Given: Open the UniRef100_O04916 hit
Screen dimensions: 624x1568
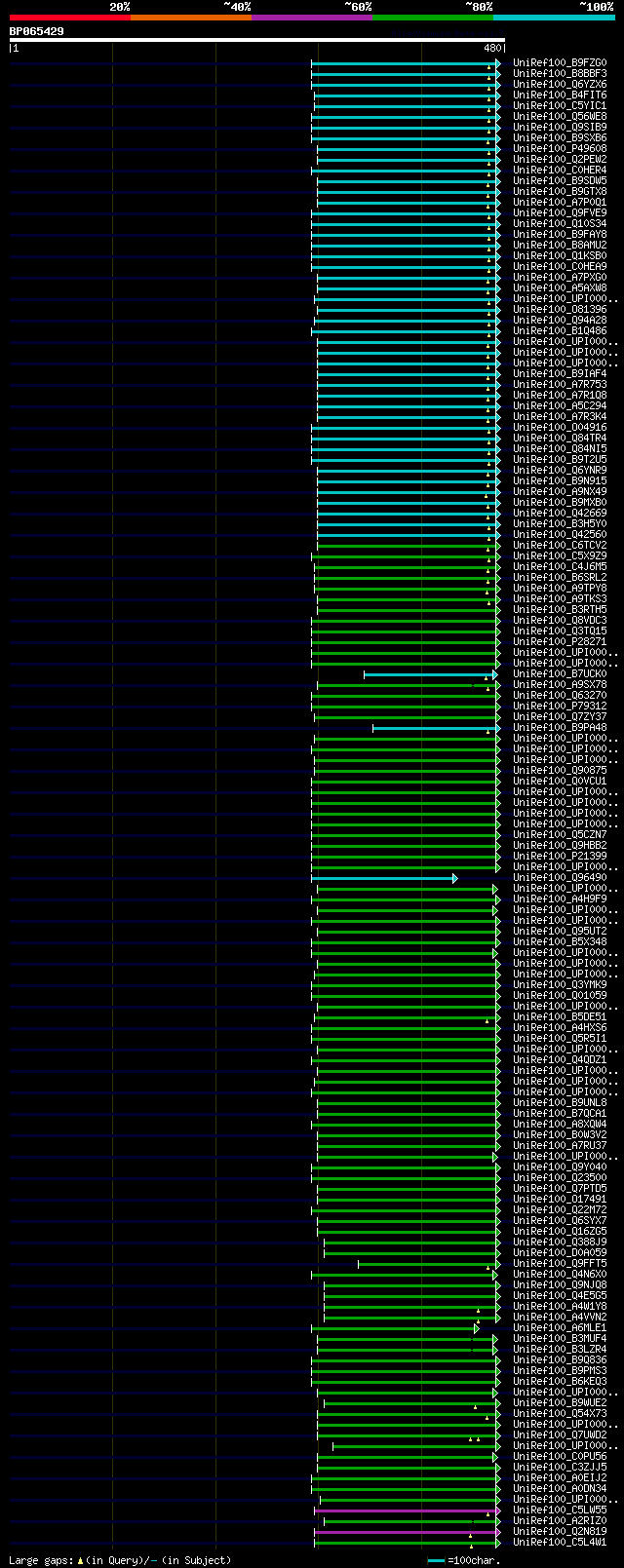Looking at the screenshot, I should 560,428.
